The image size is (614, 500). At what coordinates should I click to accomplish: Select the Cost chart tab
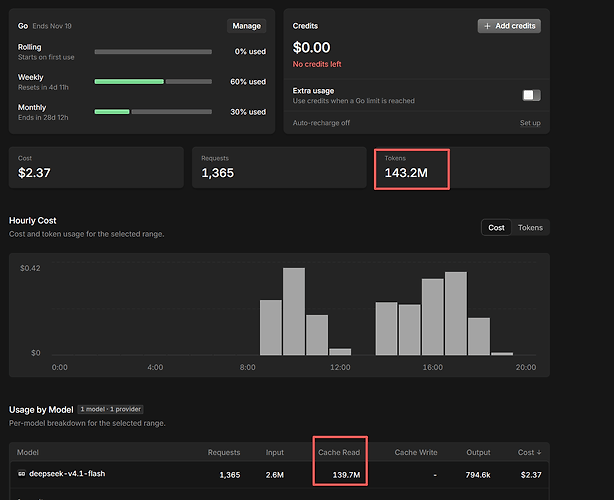(496, 227)
